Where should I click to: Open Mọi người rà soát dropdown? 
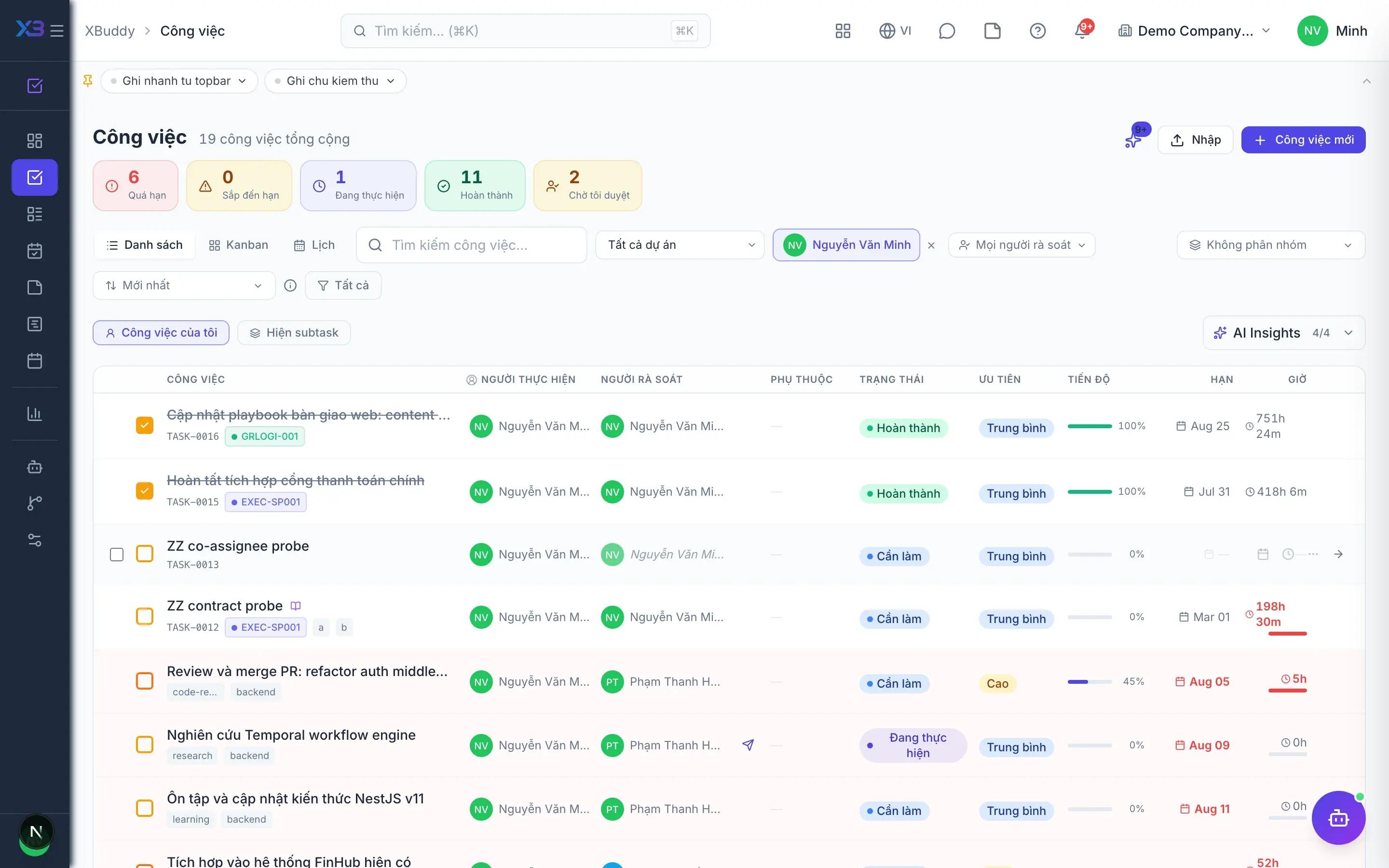pyautogui.click(x=1021, y=245)
